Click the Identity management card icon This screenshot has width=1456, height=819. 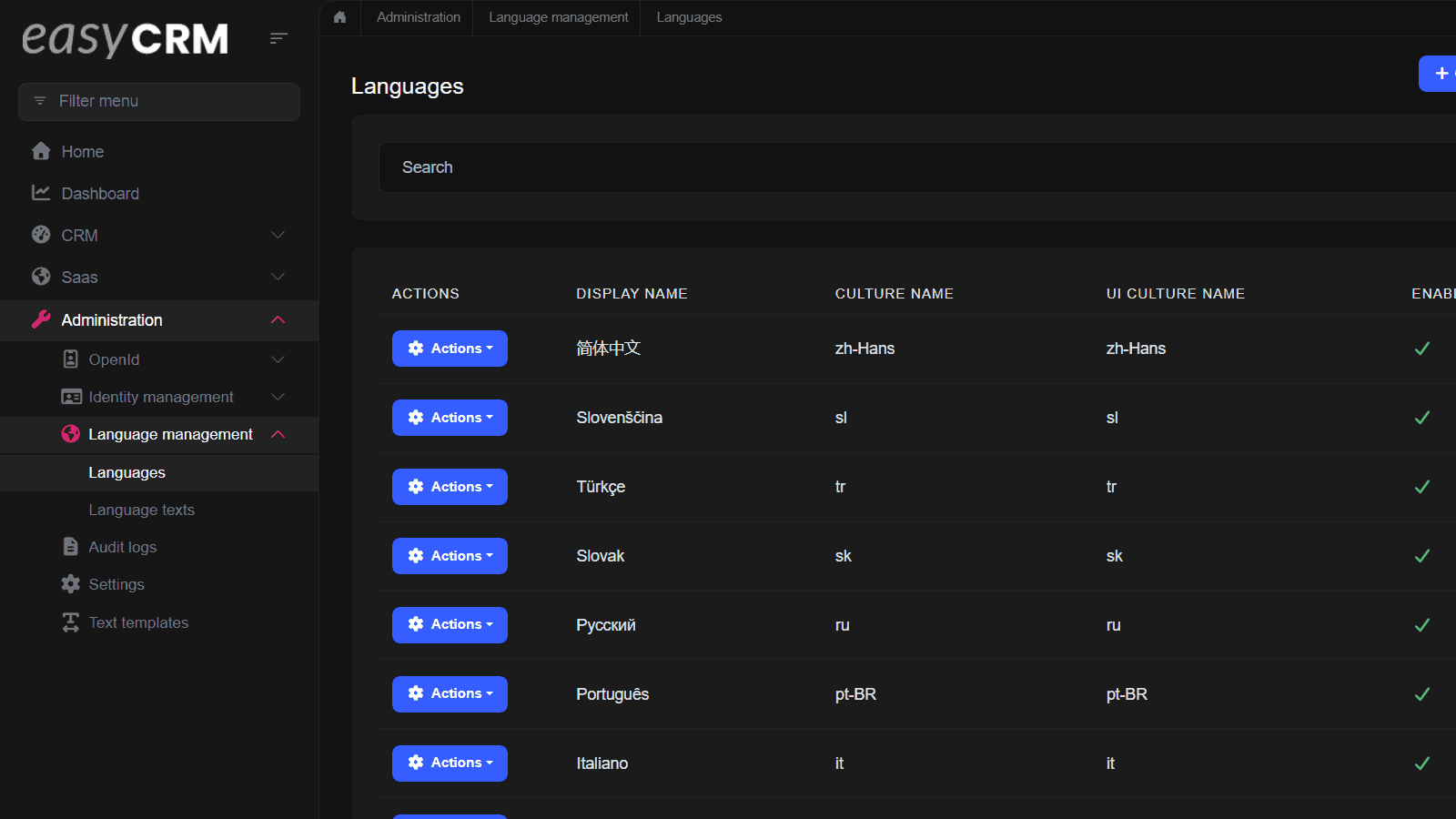pyautogui.click(x=71, y=397)
